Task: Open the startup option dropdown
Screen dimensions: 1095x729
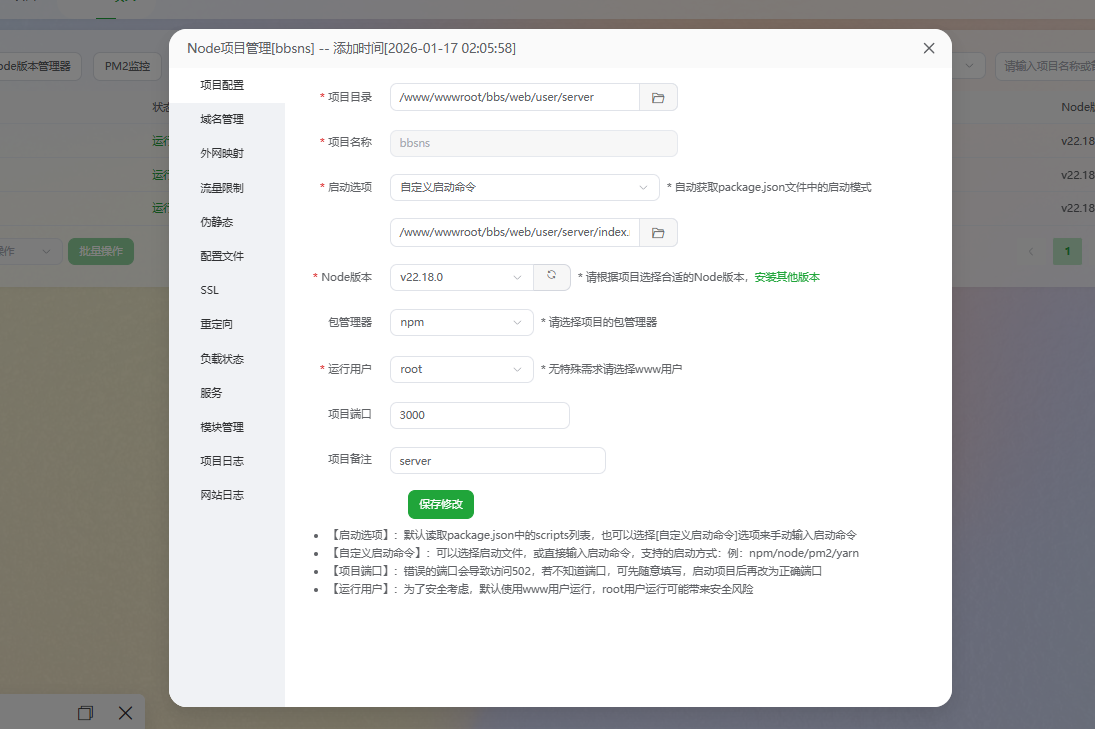Action: pos(524,187)
